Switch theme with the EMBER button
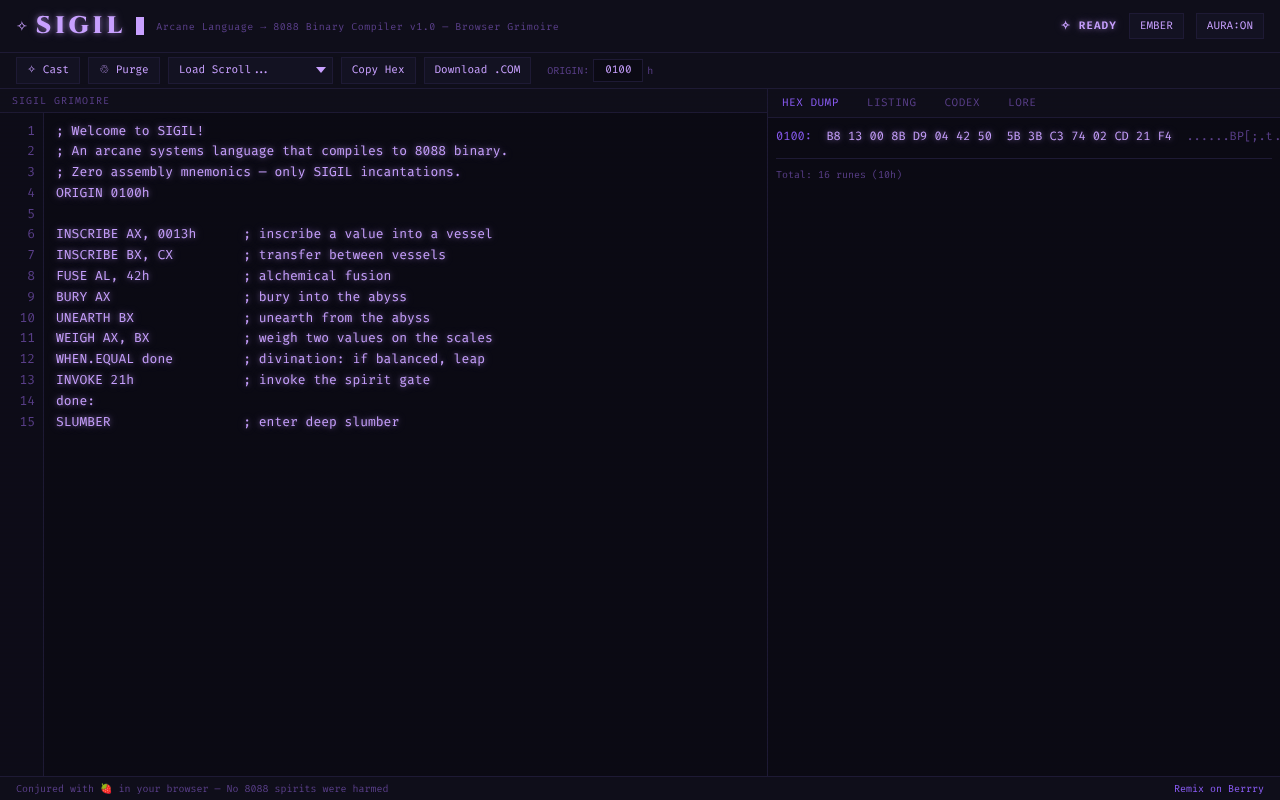The height and width of the screenshot is (800, 1280). point(1156,26)
